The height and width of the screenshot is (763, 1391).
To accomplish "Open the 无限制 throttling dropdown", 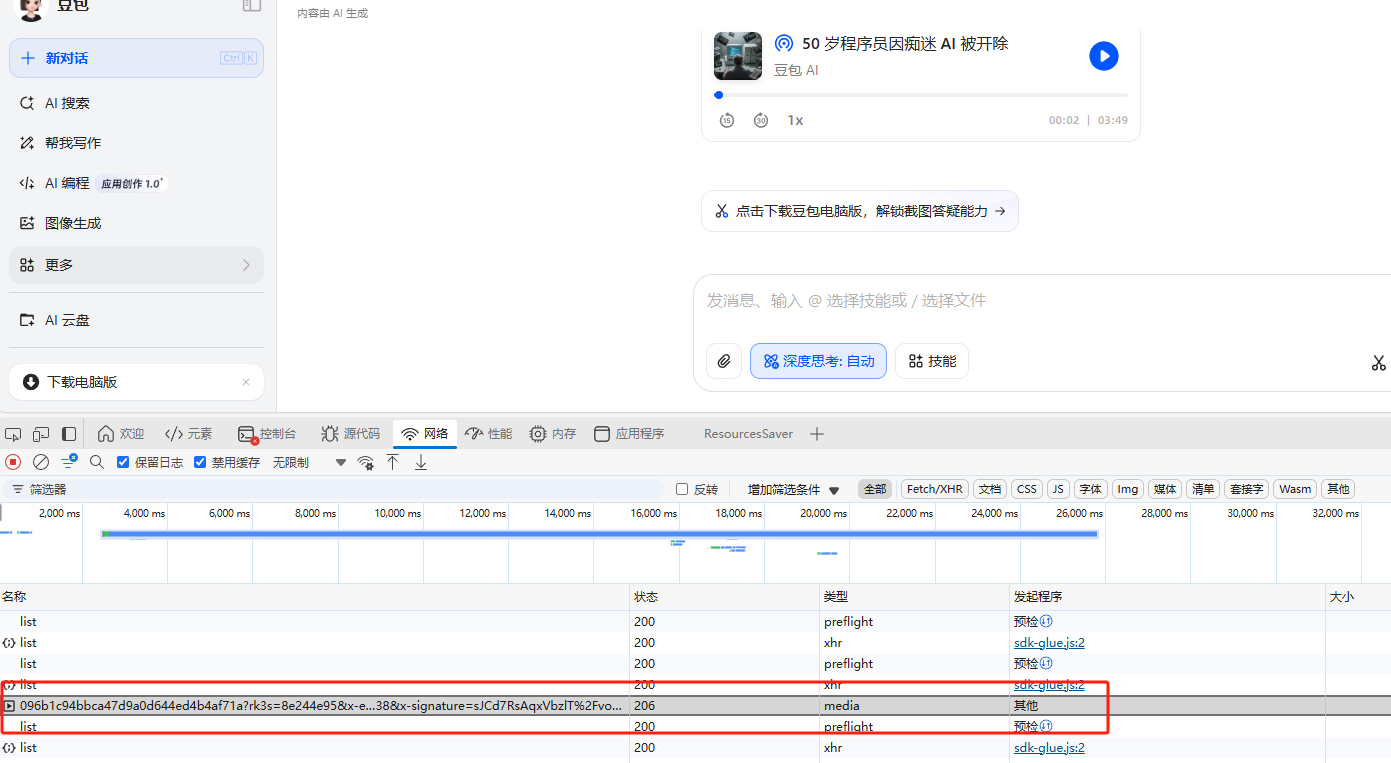I will [309, 462].
